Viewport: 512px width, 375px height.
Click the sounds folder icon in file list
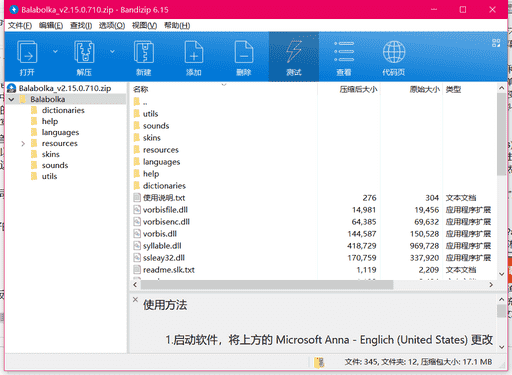pos(137,126)
